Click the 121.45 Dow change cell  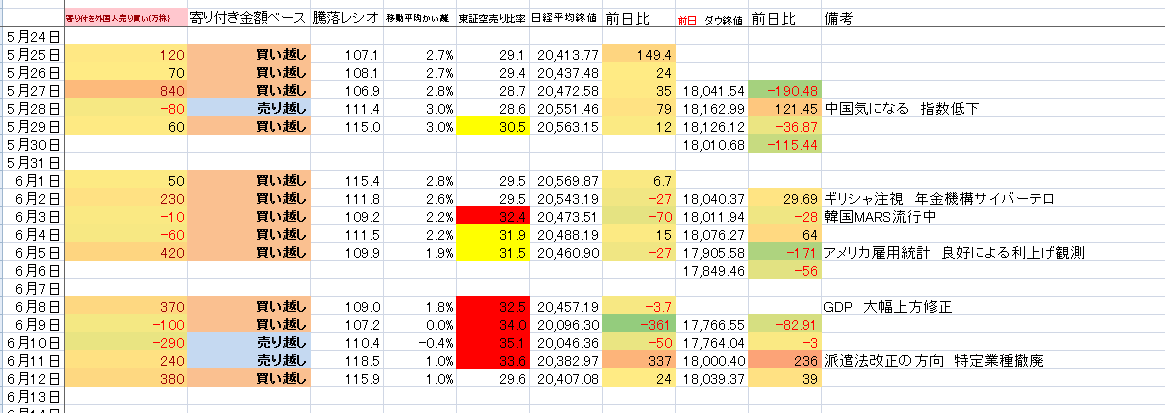click(785, 108)
